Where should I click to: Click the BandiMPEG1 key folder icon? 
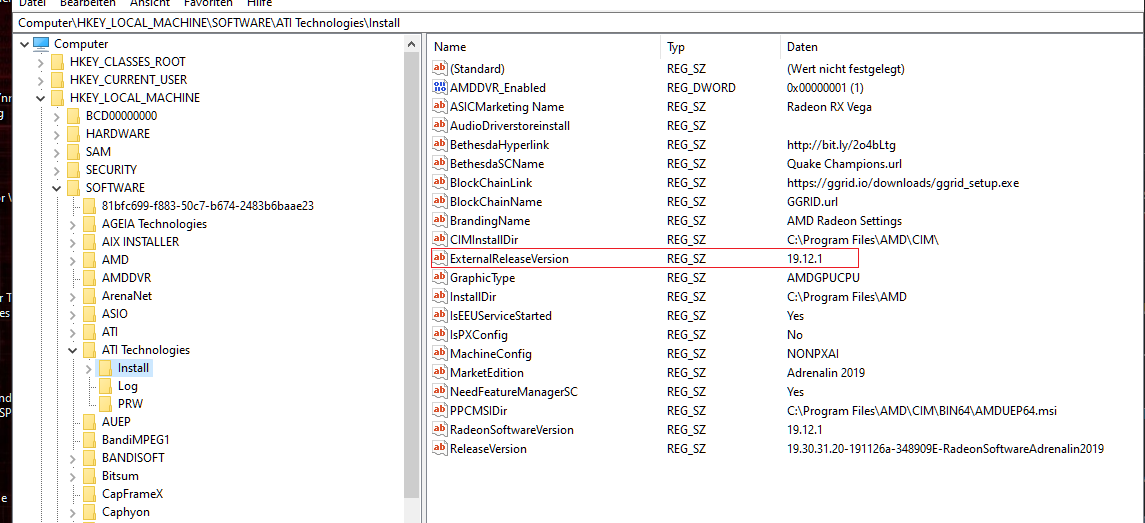click(90, 440)
